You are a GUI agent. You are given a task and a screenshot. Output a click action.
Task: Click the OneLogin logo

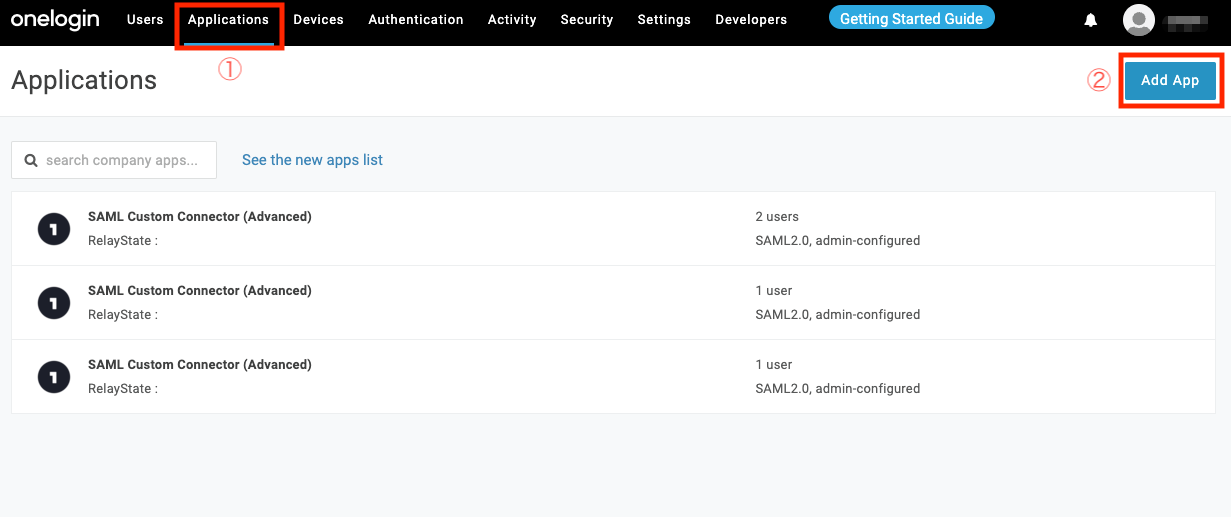pyautogui.click(x=55, y=19)
